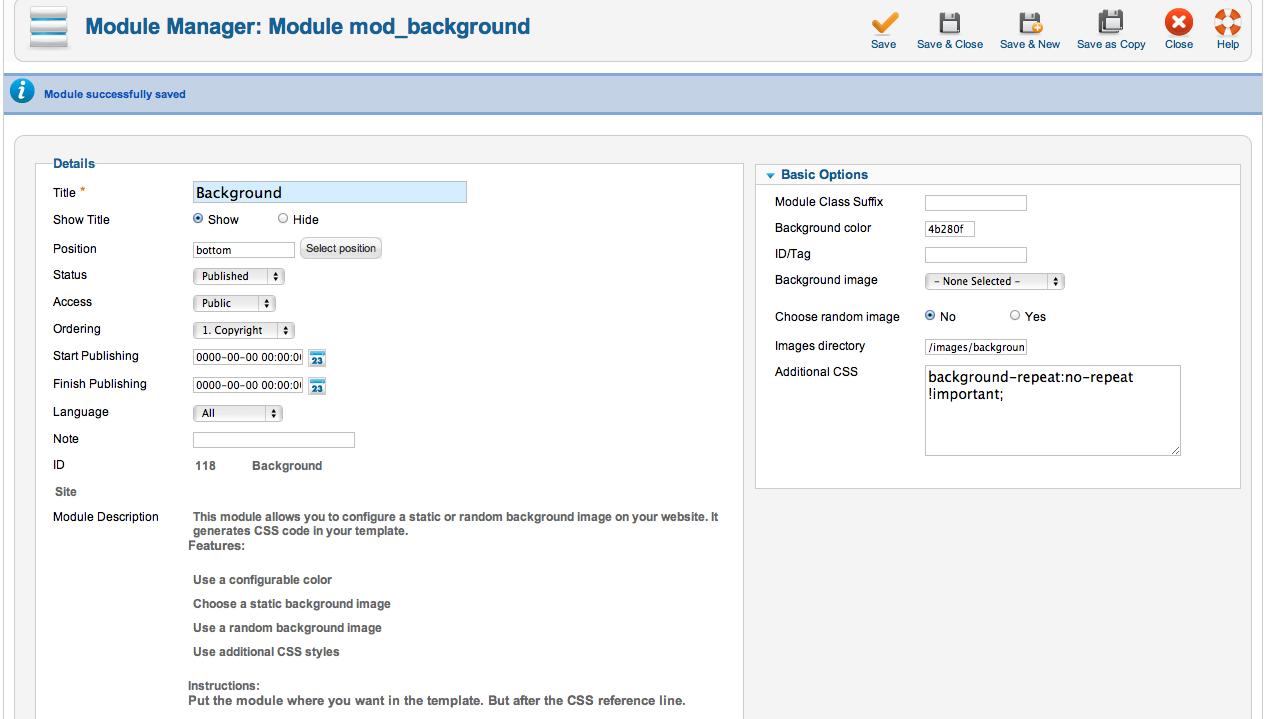Screen dimensions: 1266x719
Task: Click the 'Module successfully saved' message
Action: (115, 94)
